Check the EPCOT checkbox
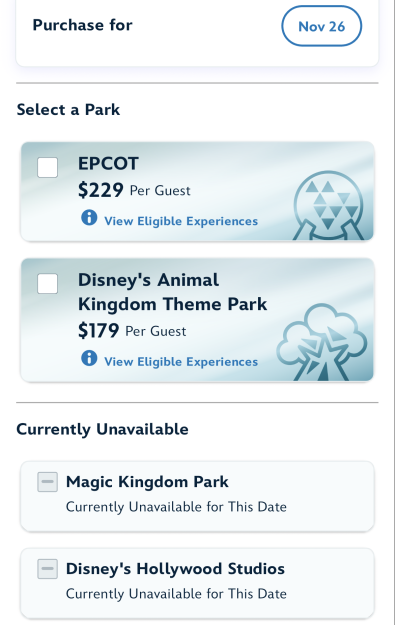Screen dimensions: 395x625 [47, 167]
